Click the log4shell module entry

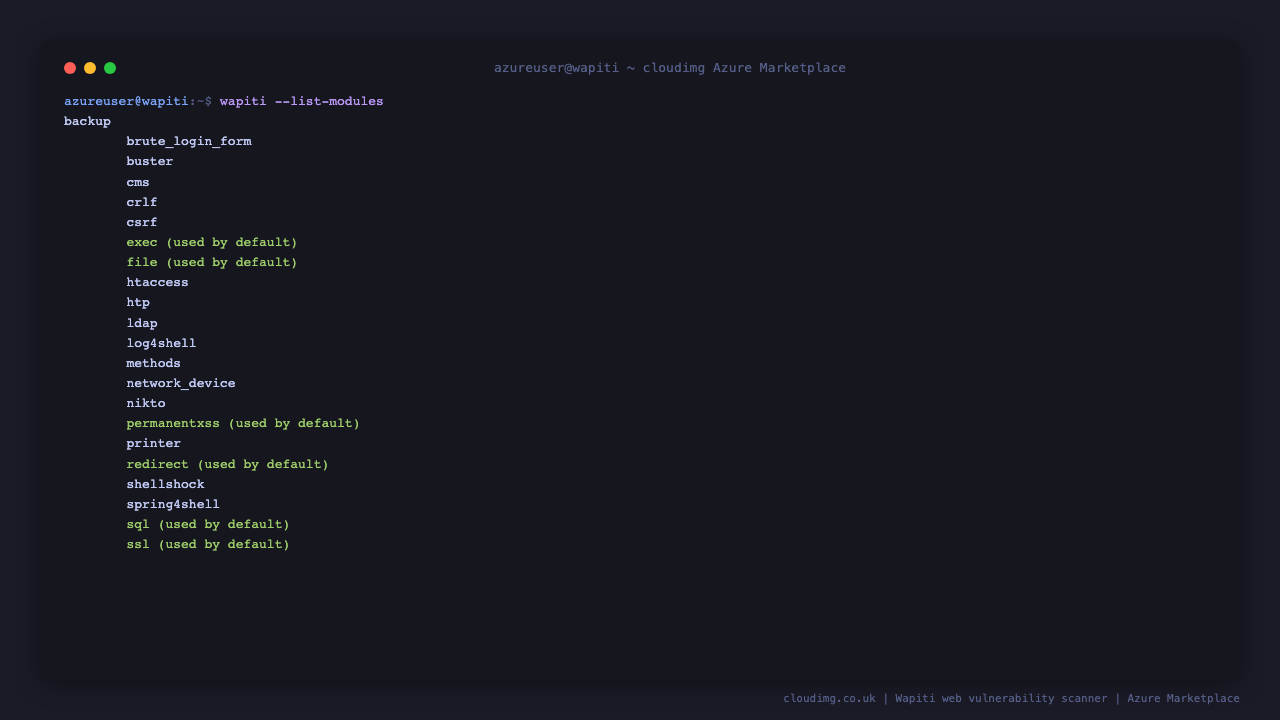point(161,343)
